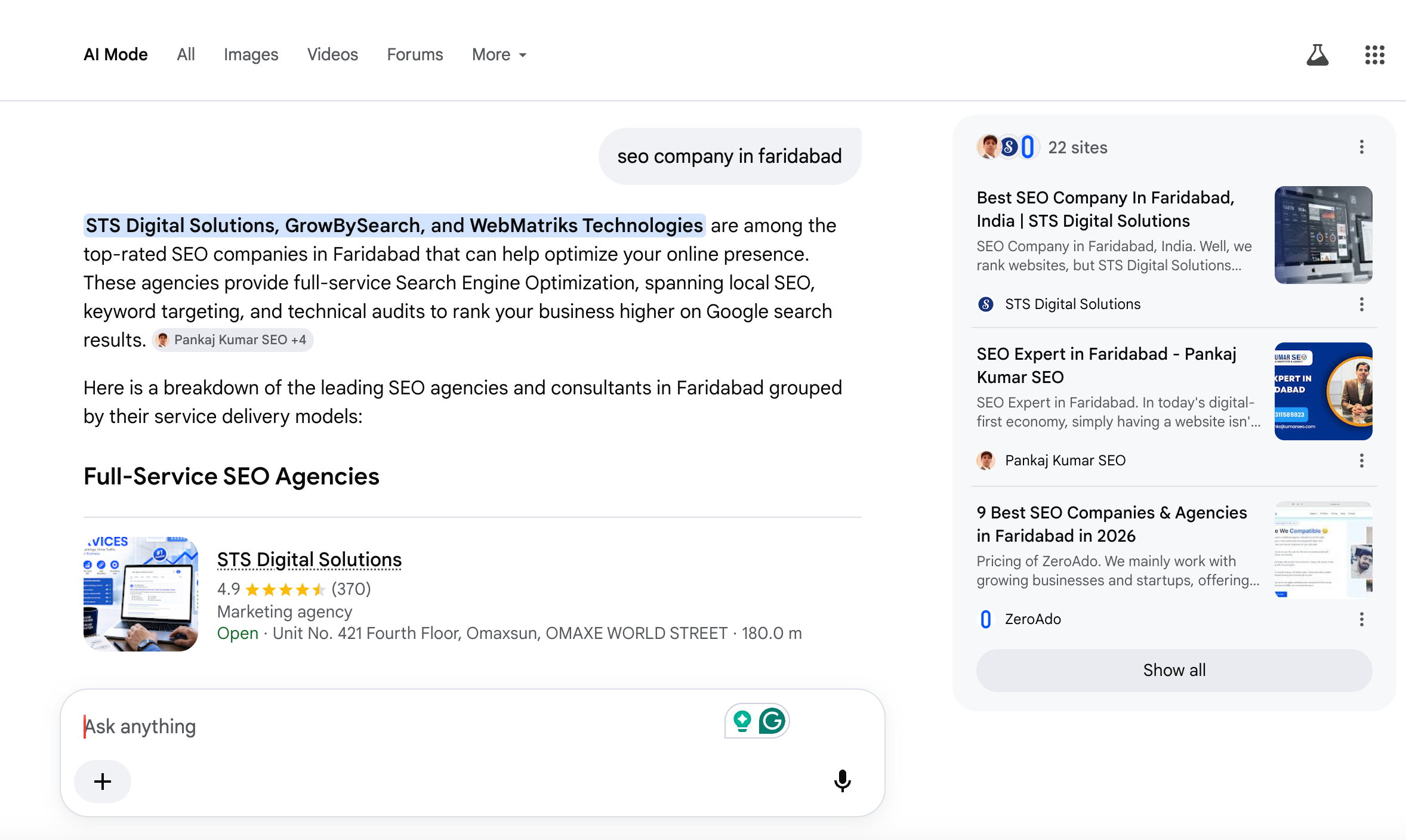Click the Grammarly G icon

[772, 721]
